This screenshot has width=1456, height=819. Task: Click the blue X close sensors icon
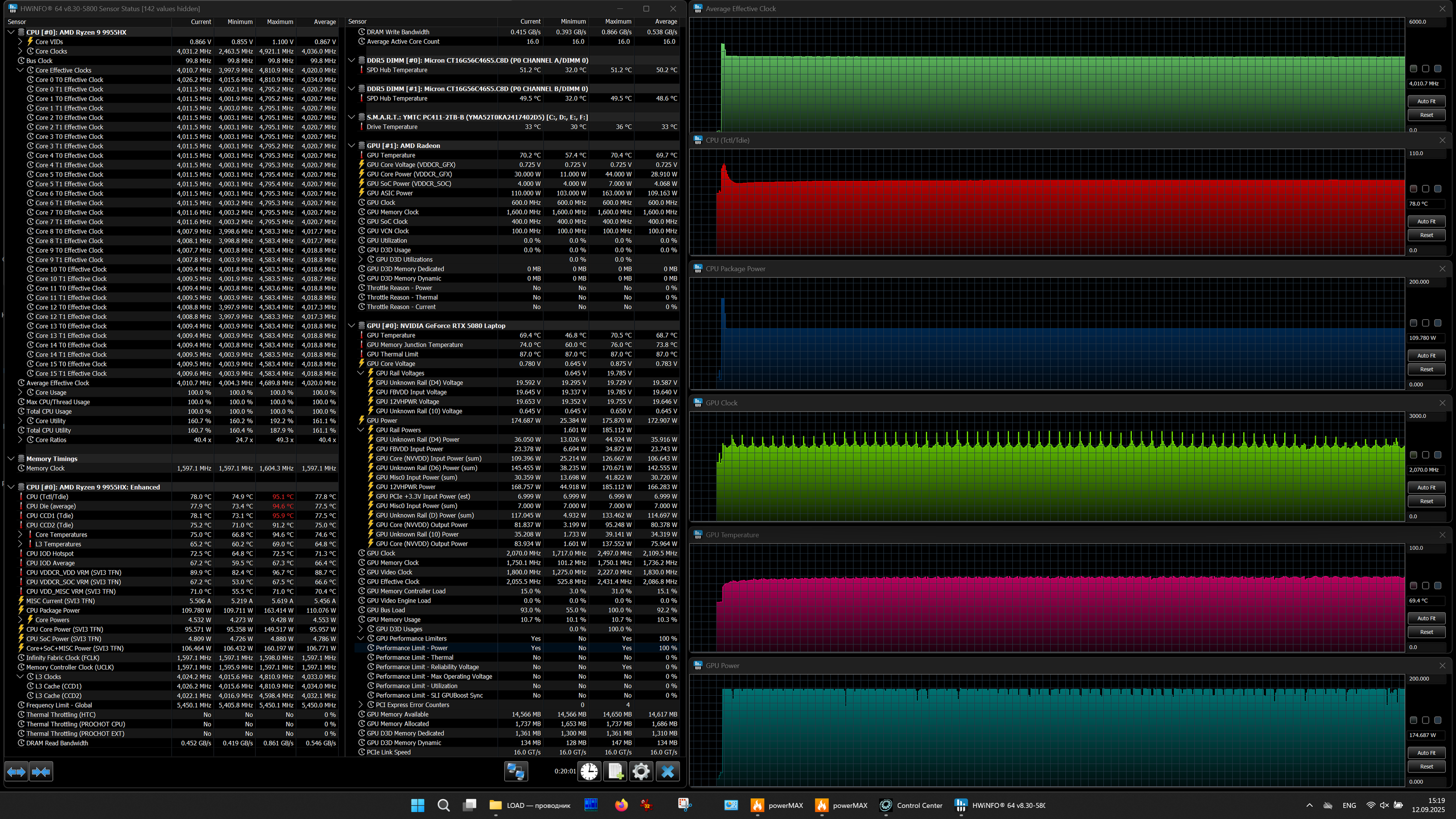pos(667,771)
